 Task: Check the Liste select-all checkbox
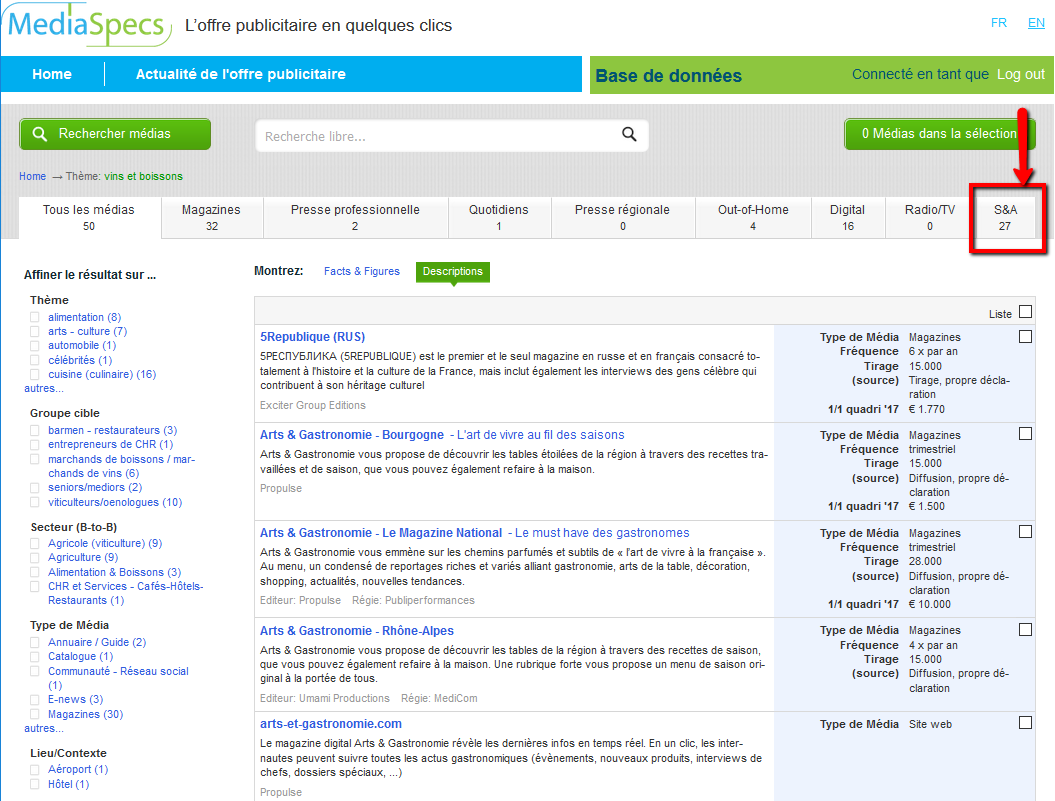pos(1025,312)
